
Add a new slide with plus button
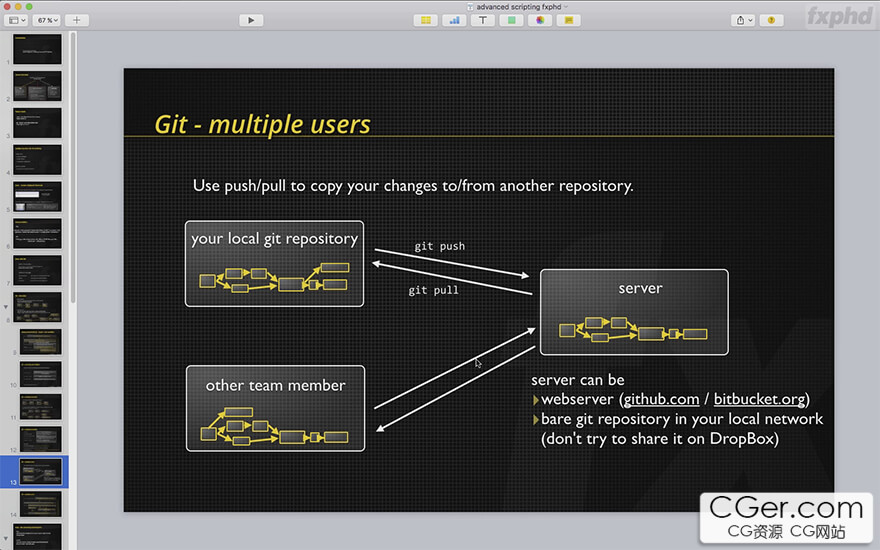[77, 20]
